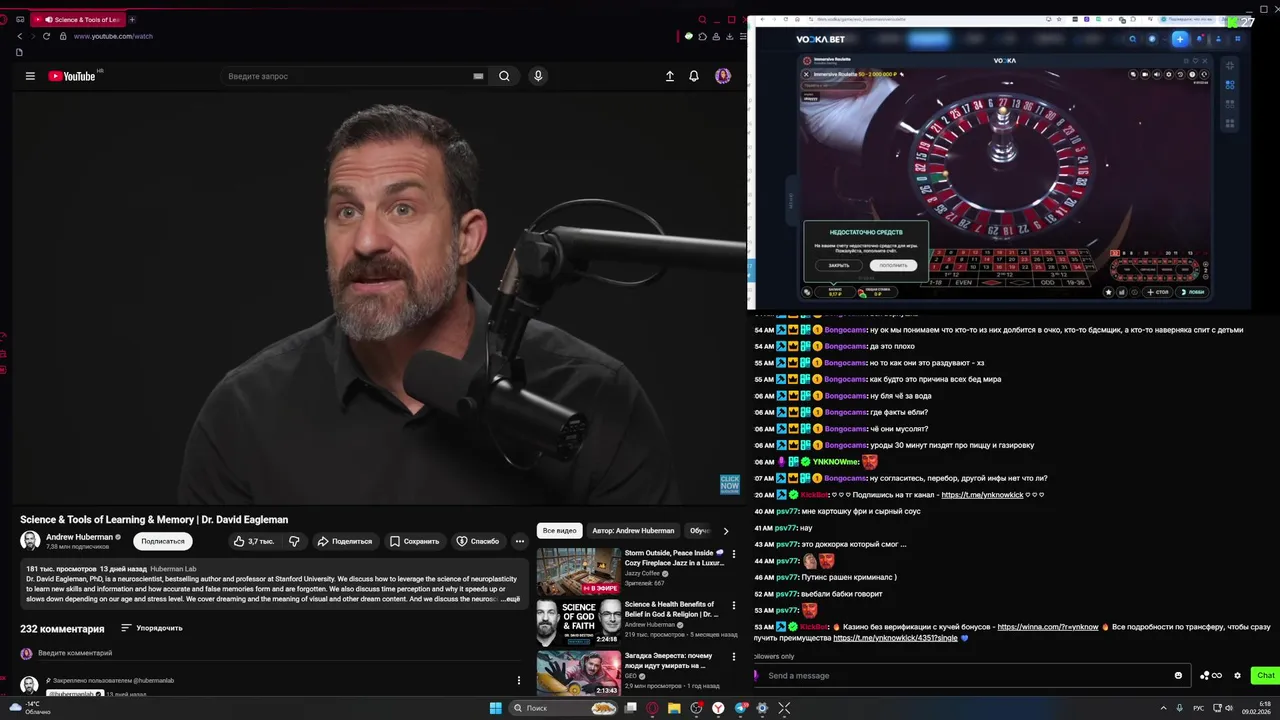1280x720 pixels.
Task: Open winna.com link in chat
Action: coord(1048,627)
